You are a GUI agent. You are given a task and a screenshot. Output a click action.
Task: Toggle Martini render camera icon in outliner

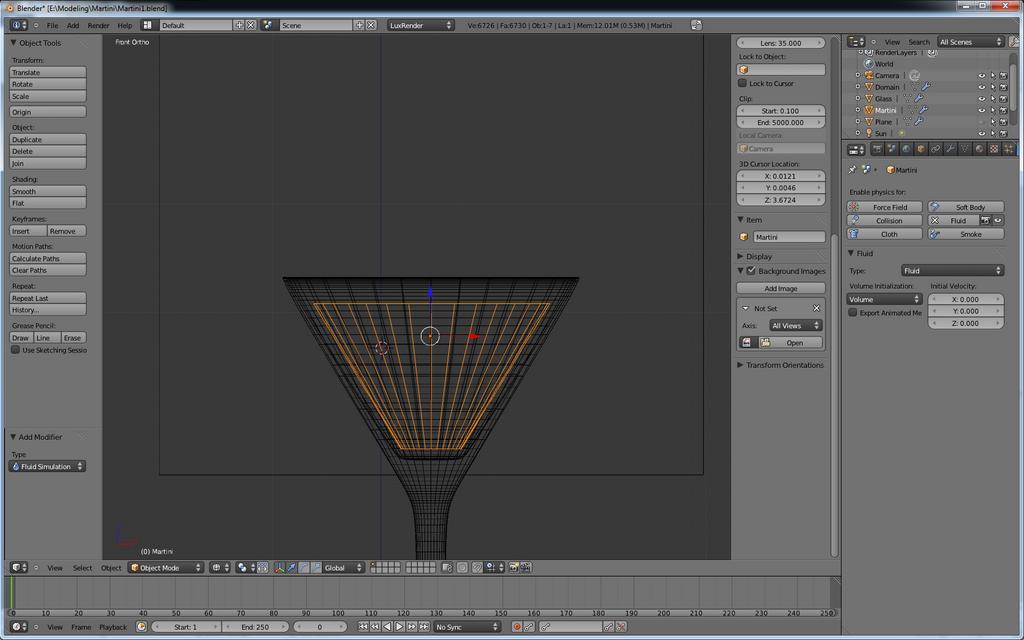coord(1004,110)
